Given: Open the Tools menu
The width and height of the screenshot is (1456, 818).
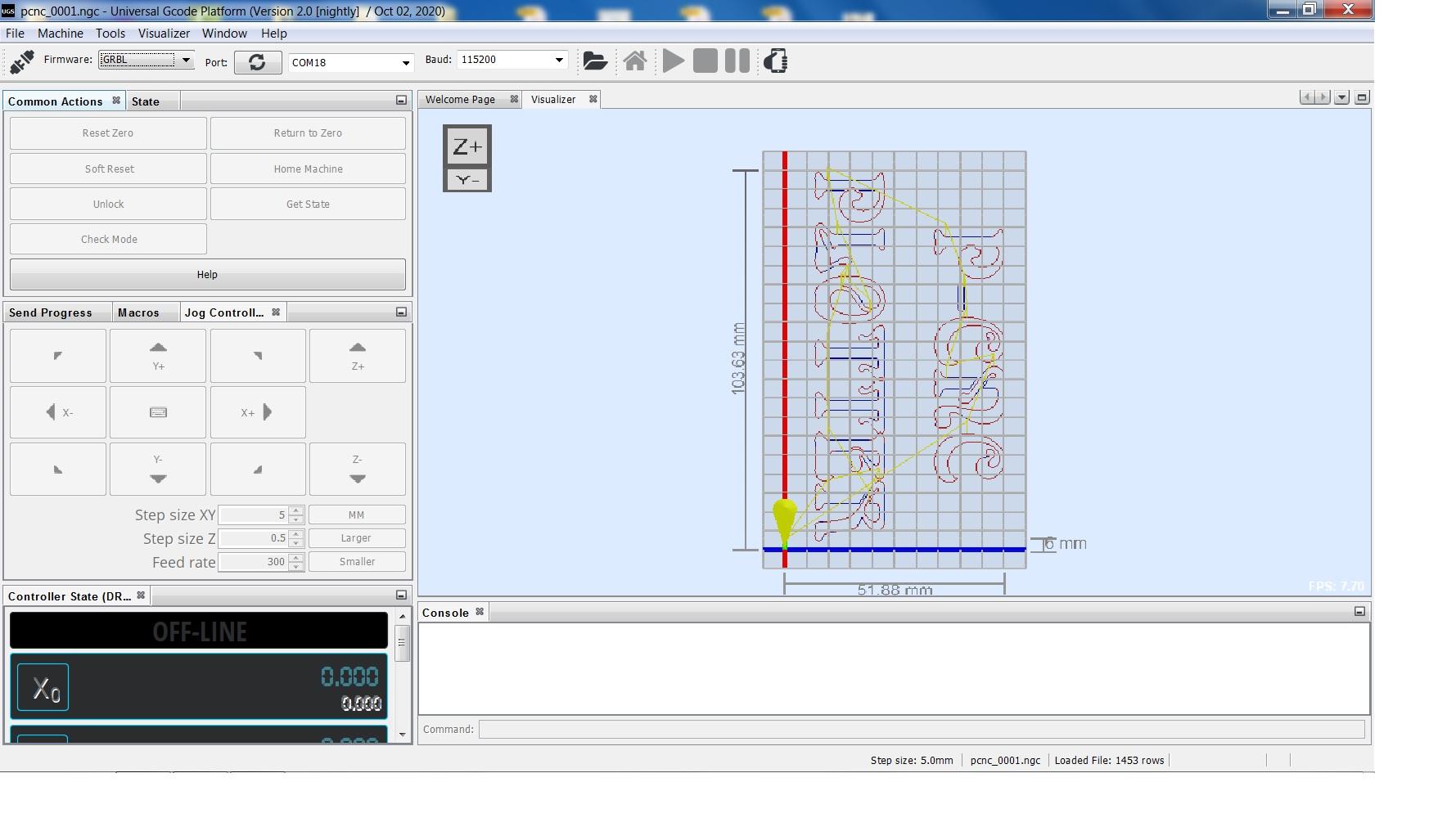Looking at the screenshot, I should click(x=110, y=34).
